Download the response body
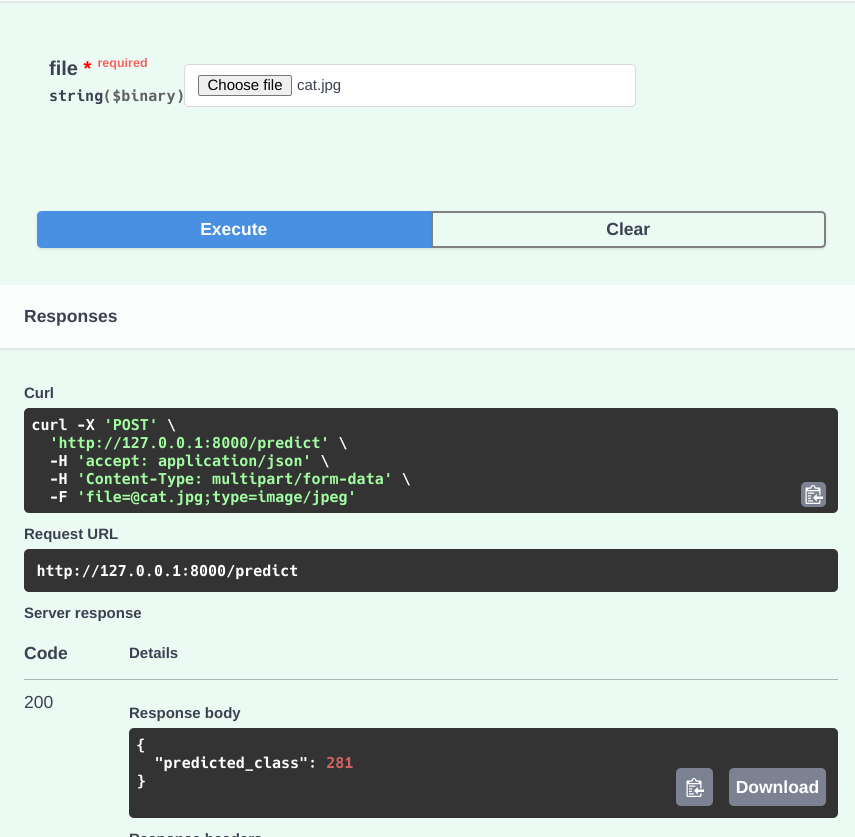This screenshot has height=837, width=855. tap(777, 787)
